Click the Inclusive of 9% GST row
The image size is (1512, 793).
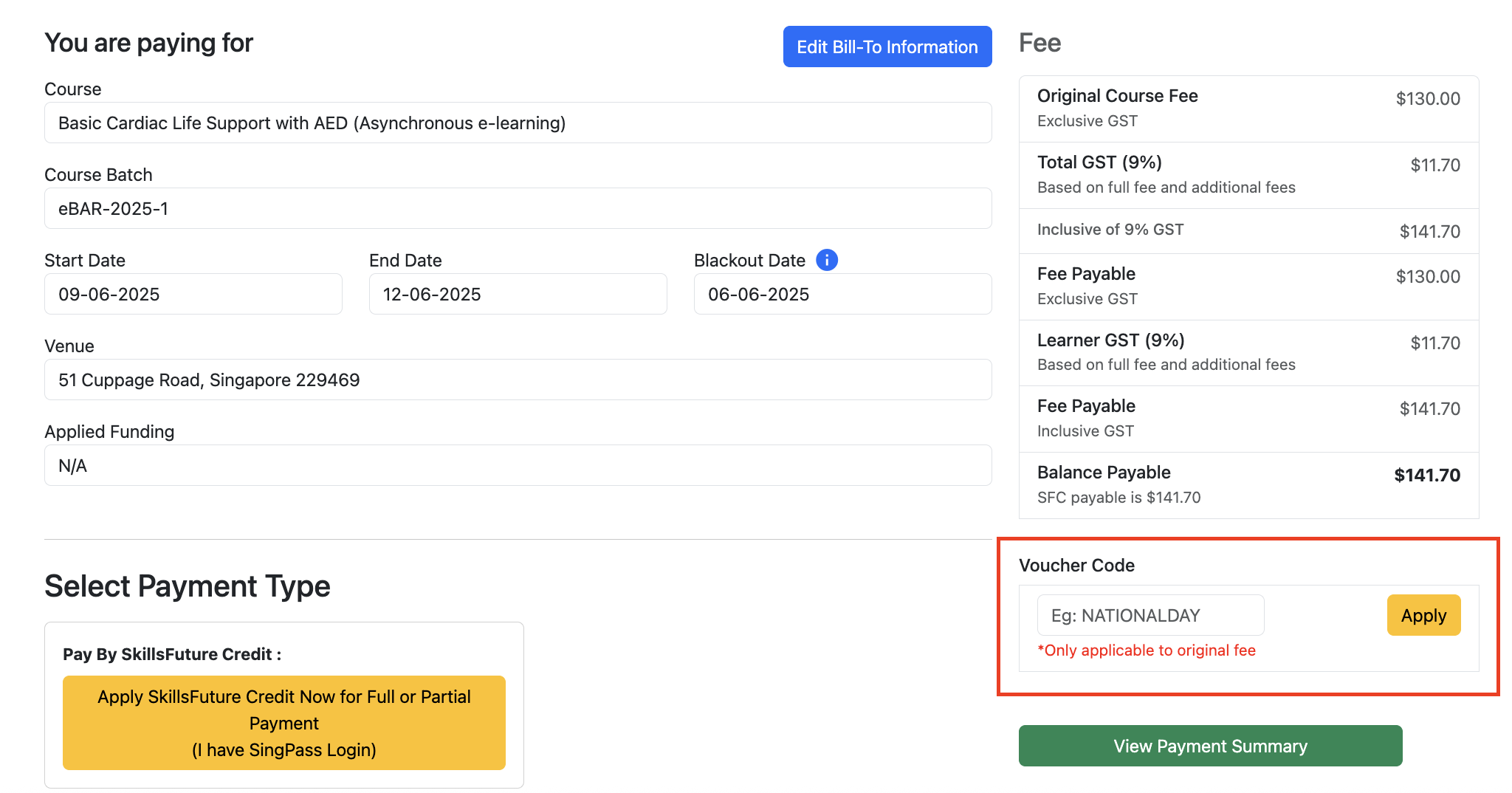coord(1248,230)
